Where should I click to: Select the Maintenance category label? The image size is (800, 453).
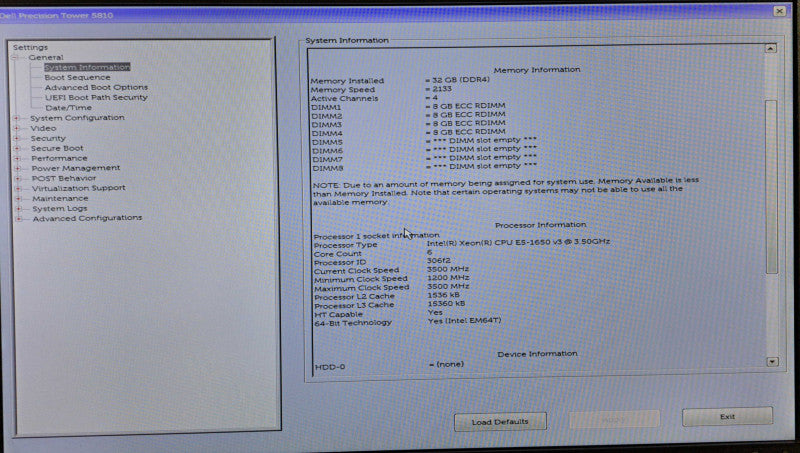coord(60,198)
